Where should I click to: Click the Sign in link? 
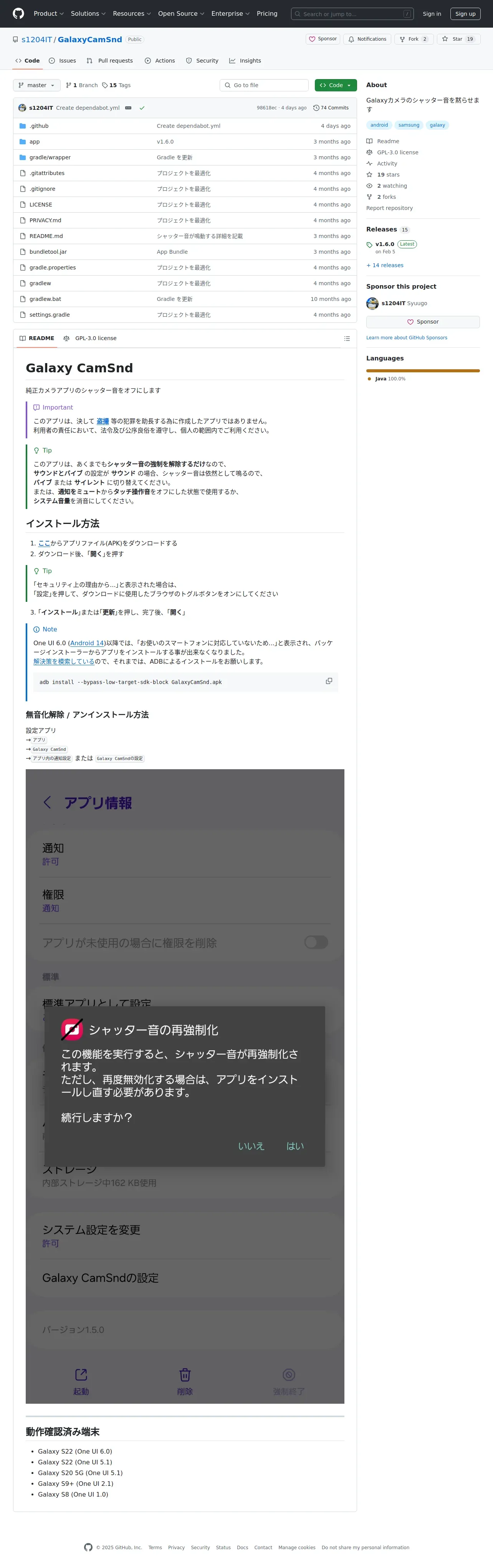coord(432,14)
